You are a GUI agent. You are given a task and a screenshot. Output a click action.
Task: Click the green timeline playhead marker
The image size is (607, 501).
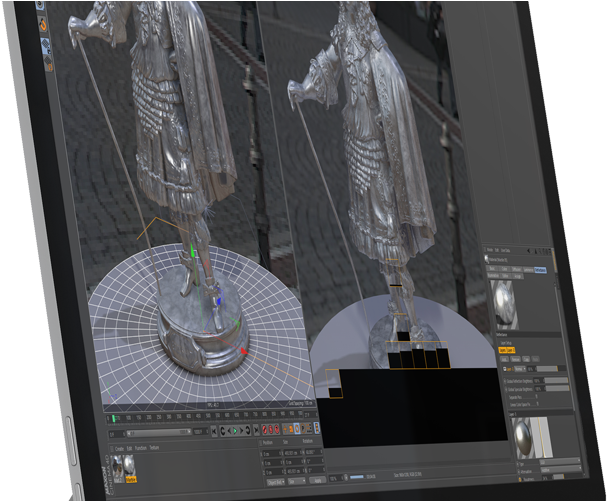114,418
